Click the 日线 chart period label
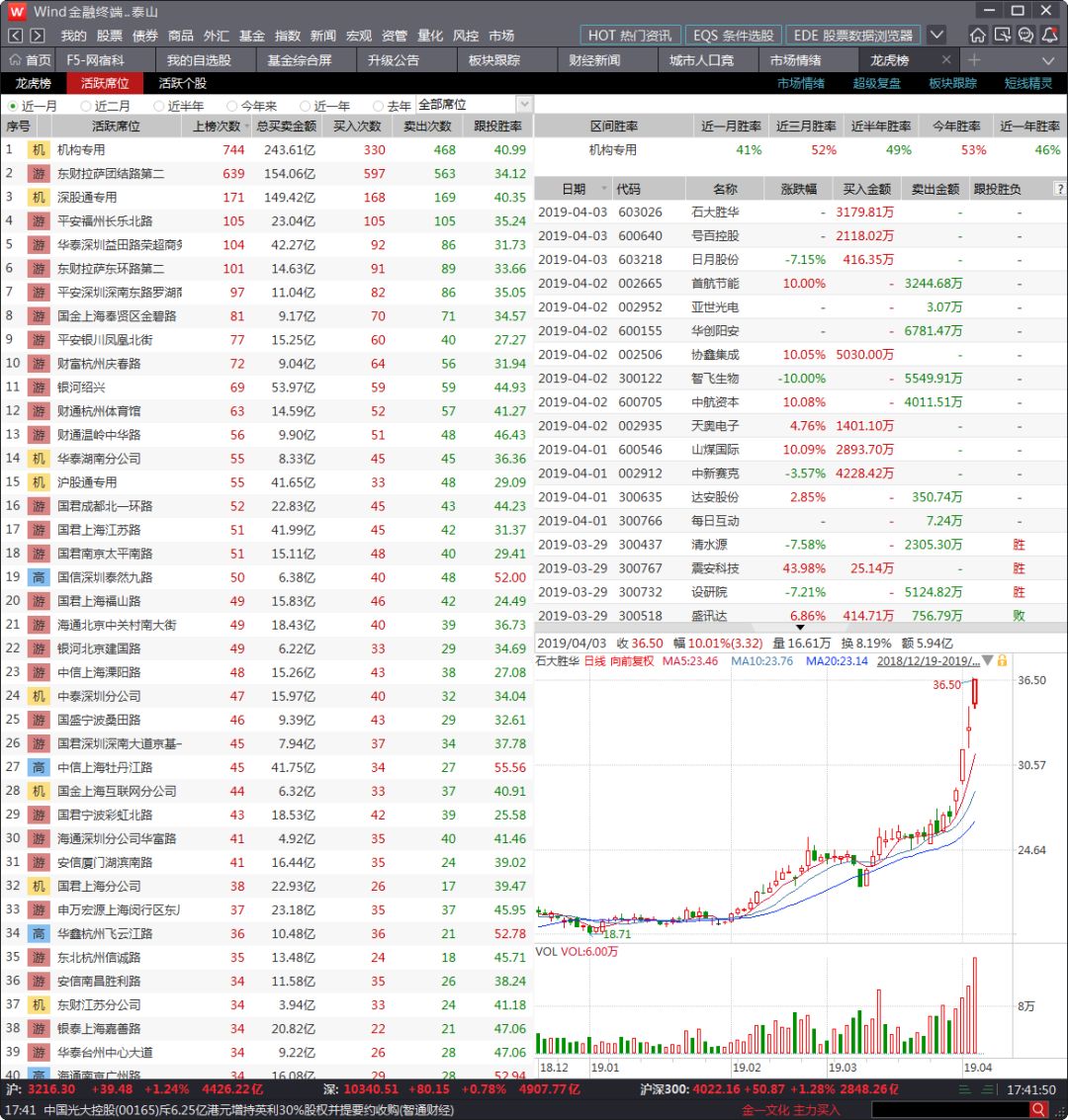Screen dimensions: 1068x1120 click(595, 660)
